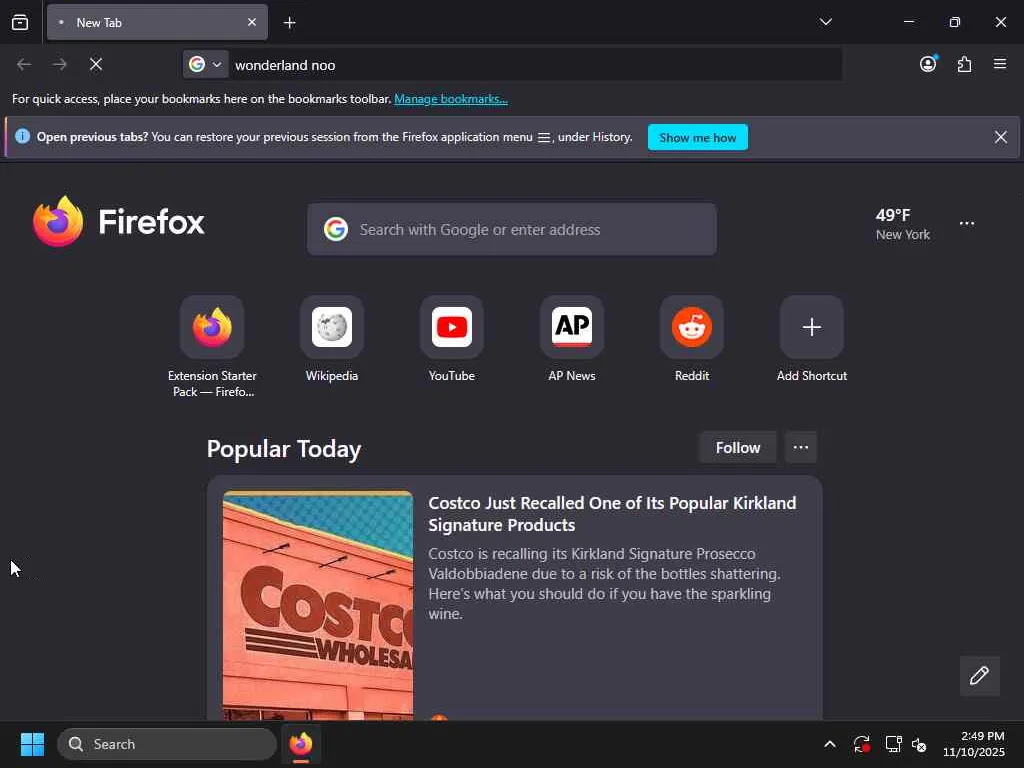Open the AP News shortcut

[572, 340]
